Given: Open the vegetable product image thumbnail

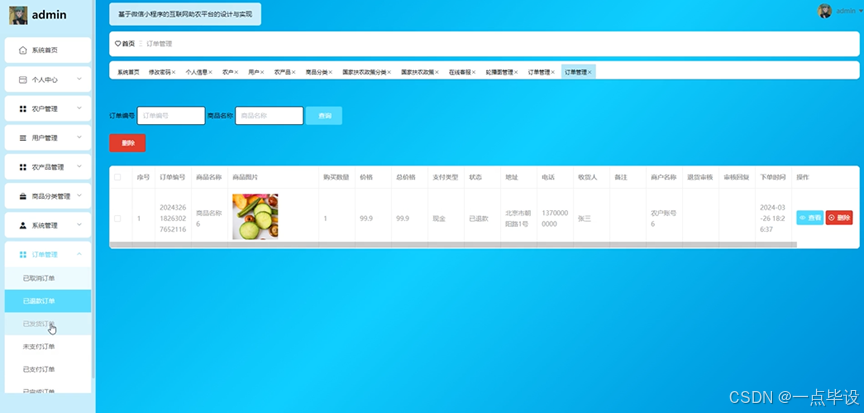Looking at the screenshot, I should pos(255,216).
